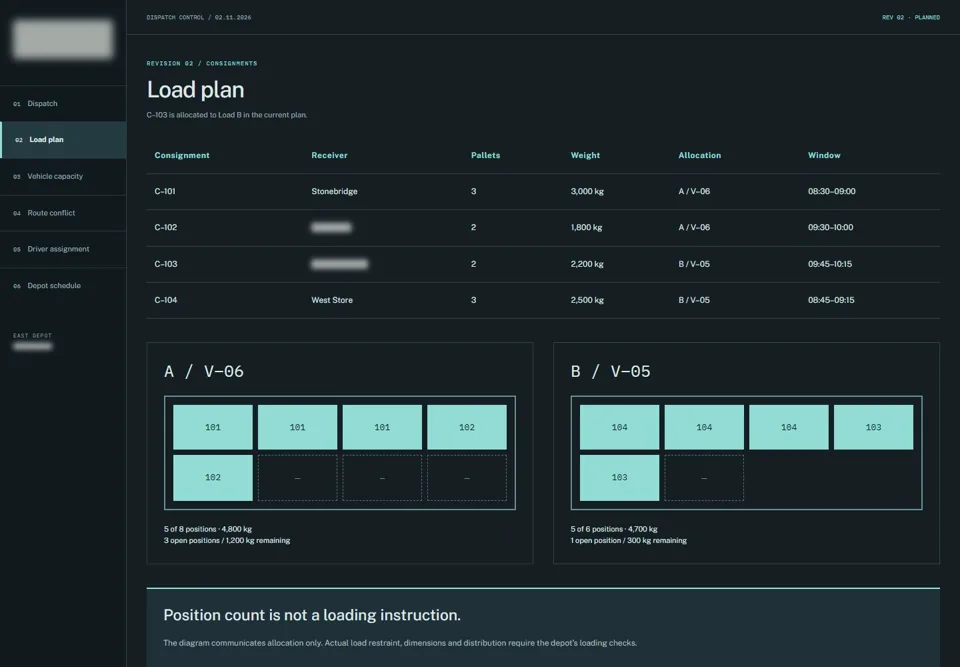
Task: Click the 08:30–09:00 window cell
Action: pyautogui.click(x=831, y=192)
